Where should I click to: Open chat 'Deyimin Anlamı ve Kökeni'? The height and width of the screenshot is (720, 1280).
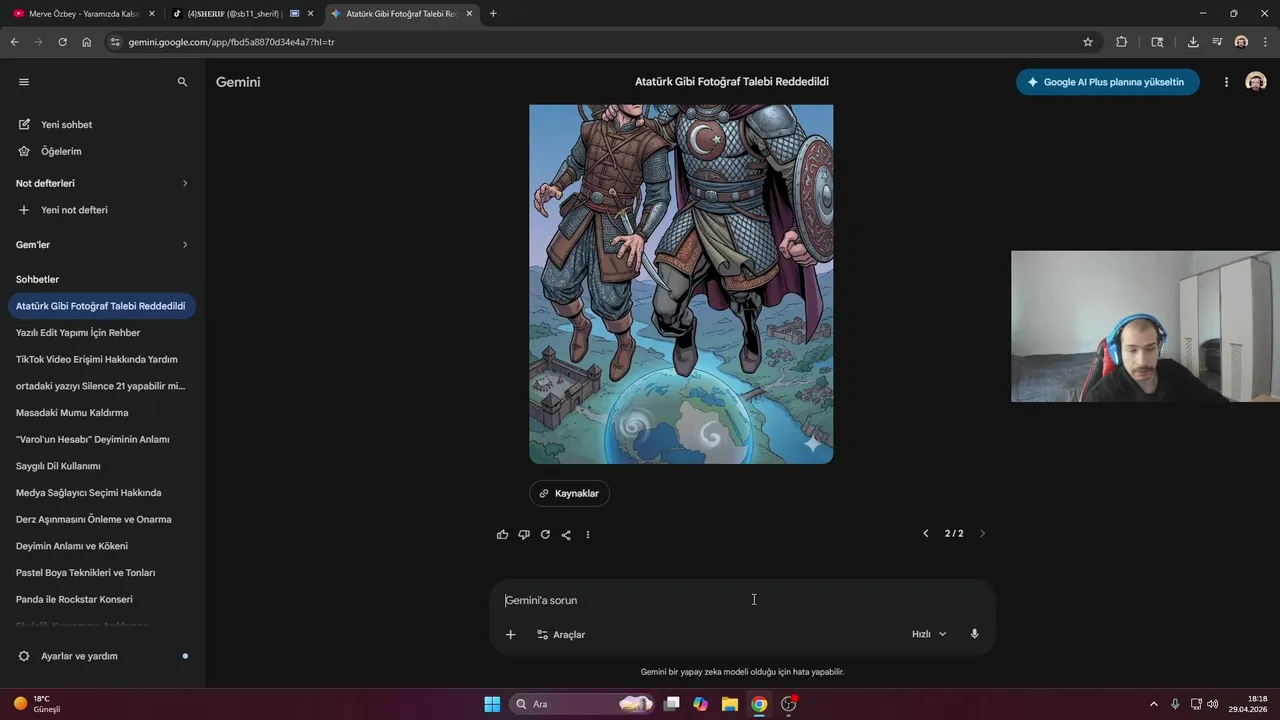[x=100, y=546]
